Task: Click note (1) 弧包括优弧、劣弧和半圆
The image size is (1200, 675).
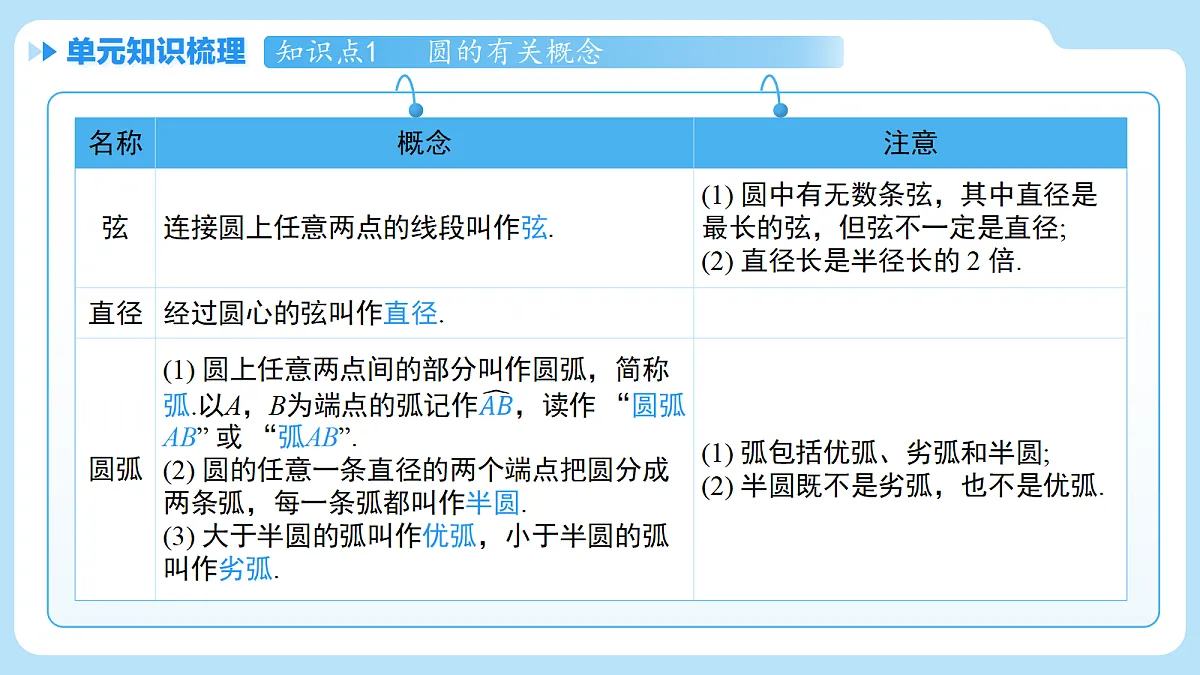Action: [875, 453]
